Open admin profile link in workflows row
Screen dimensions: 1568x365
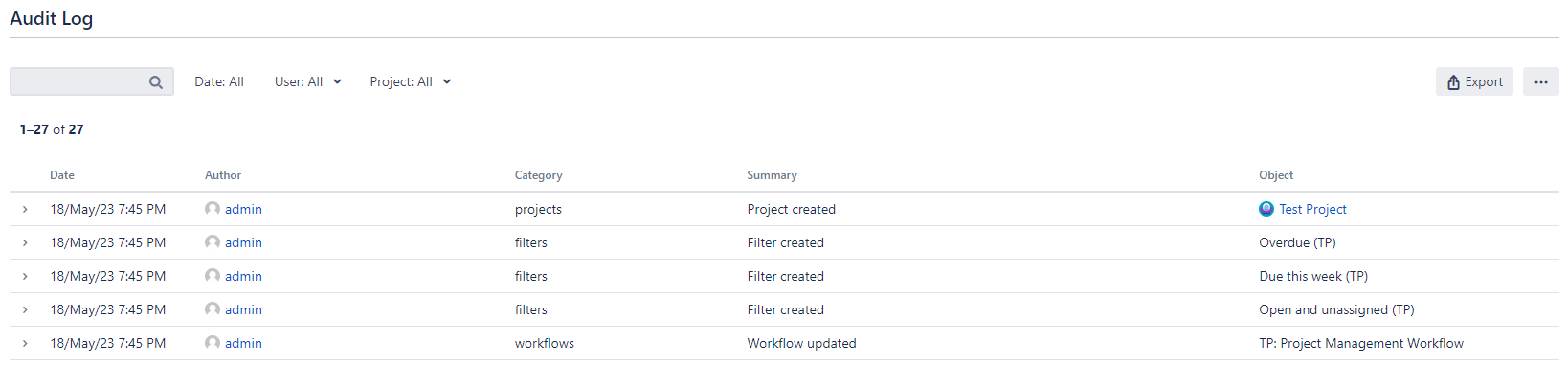[243, 343]
